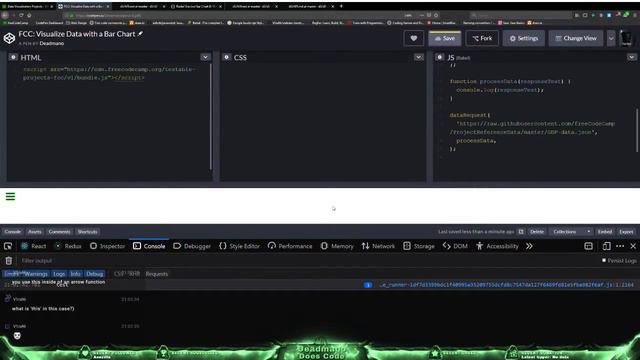Switch to the Style Editor tab
Image resolution: width=640 pixels, height=360 pixels.
click(240, 246)
